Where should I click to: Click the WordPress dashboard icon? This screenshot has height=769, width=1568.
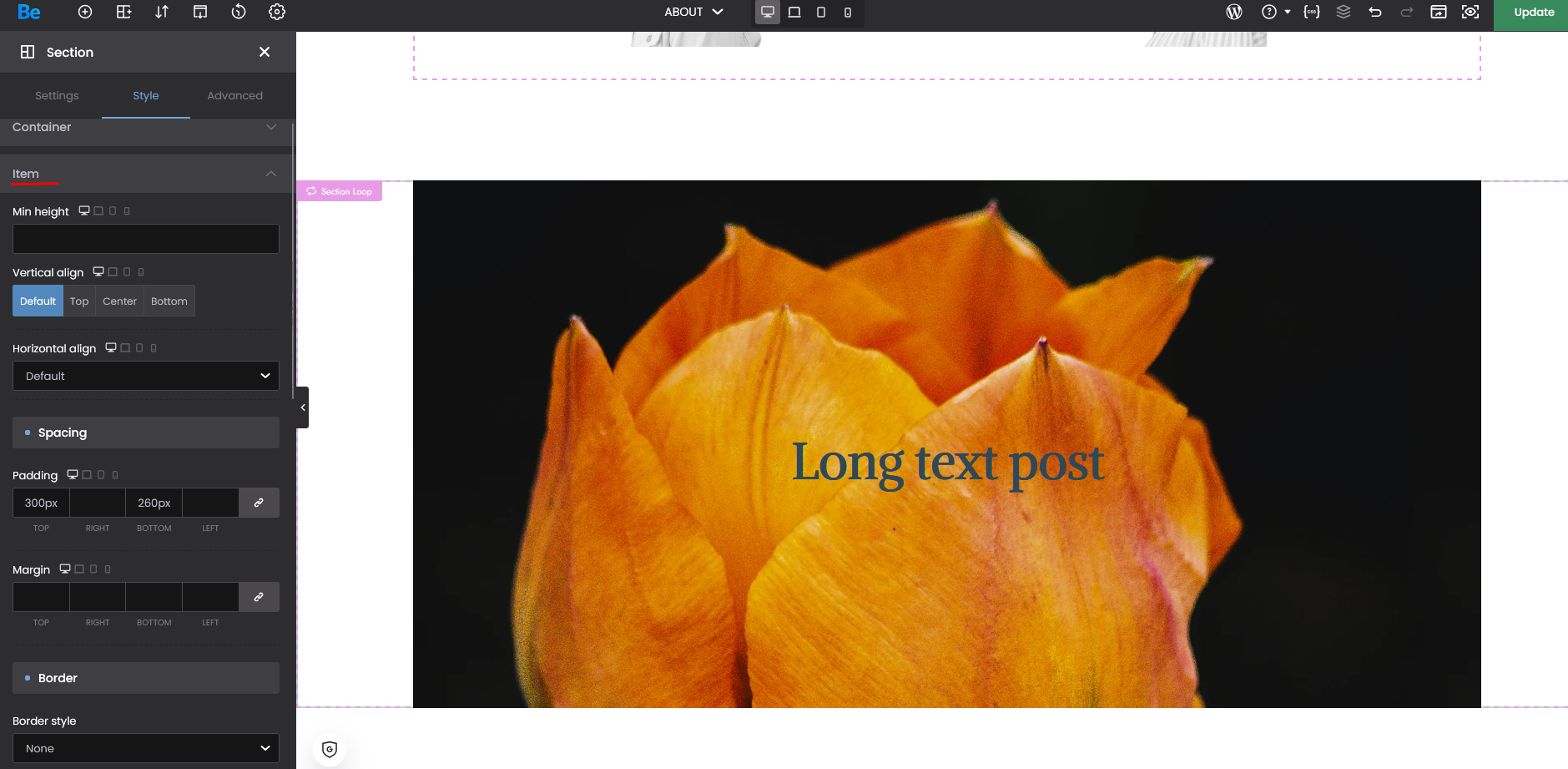(1234, 12)
